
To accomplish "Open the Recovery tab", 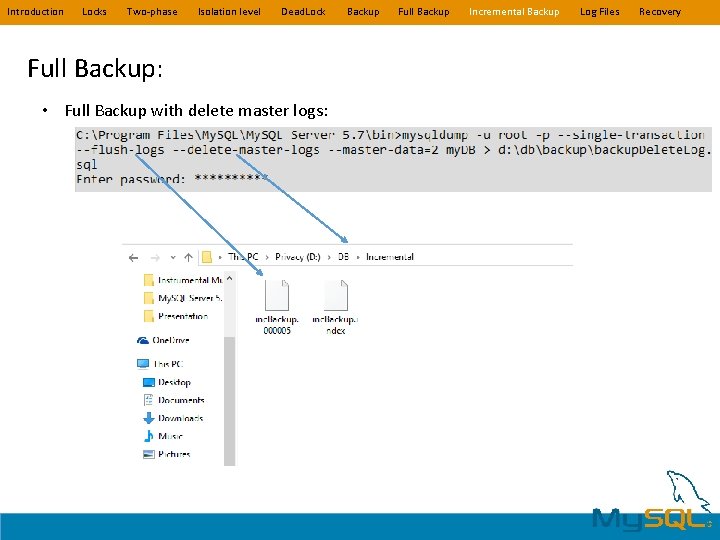I will pyautogui.click(x=660, y=12).
